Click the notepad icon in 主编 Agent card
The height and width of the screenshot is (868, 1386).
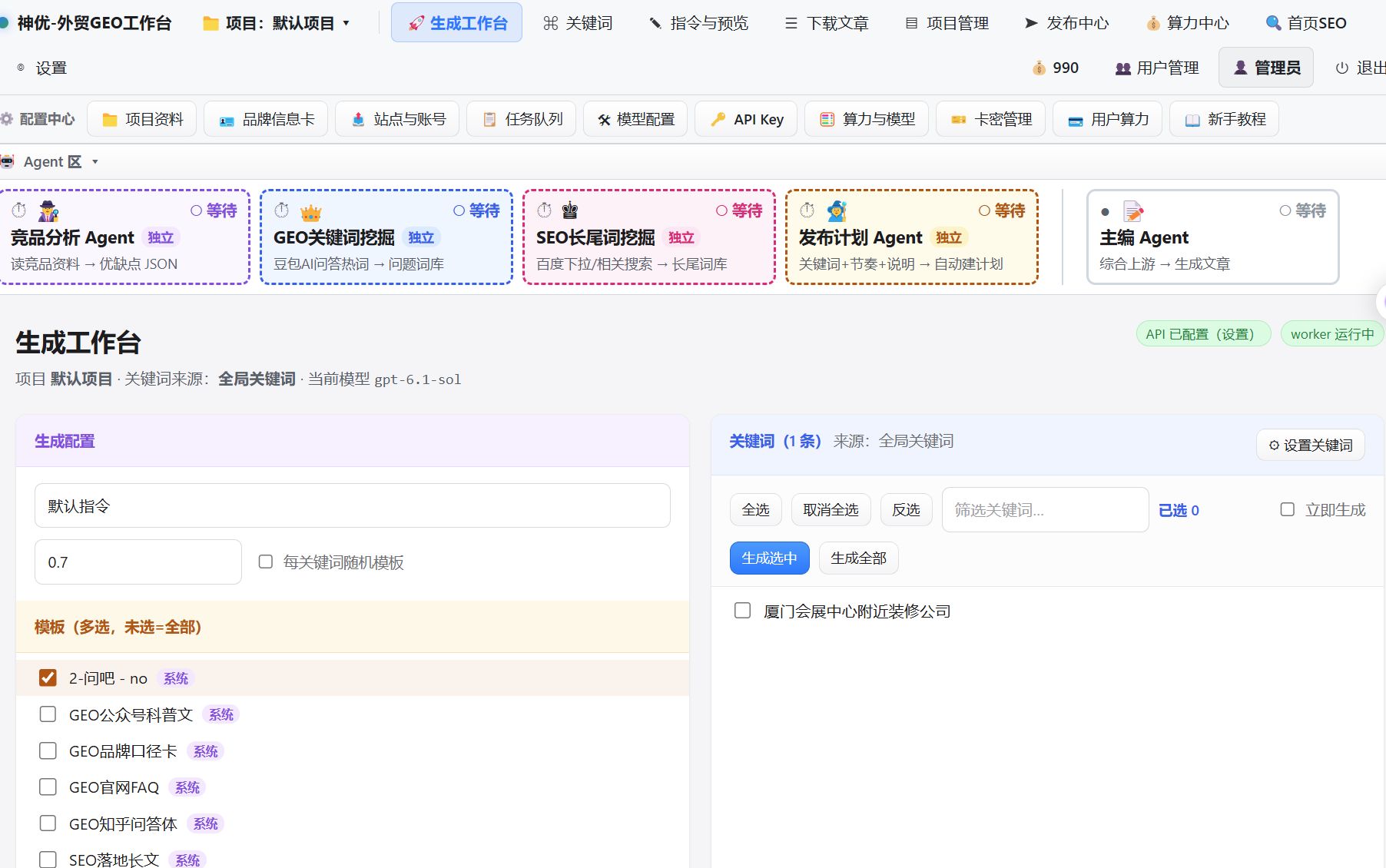(1133, 211)
